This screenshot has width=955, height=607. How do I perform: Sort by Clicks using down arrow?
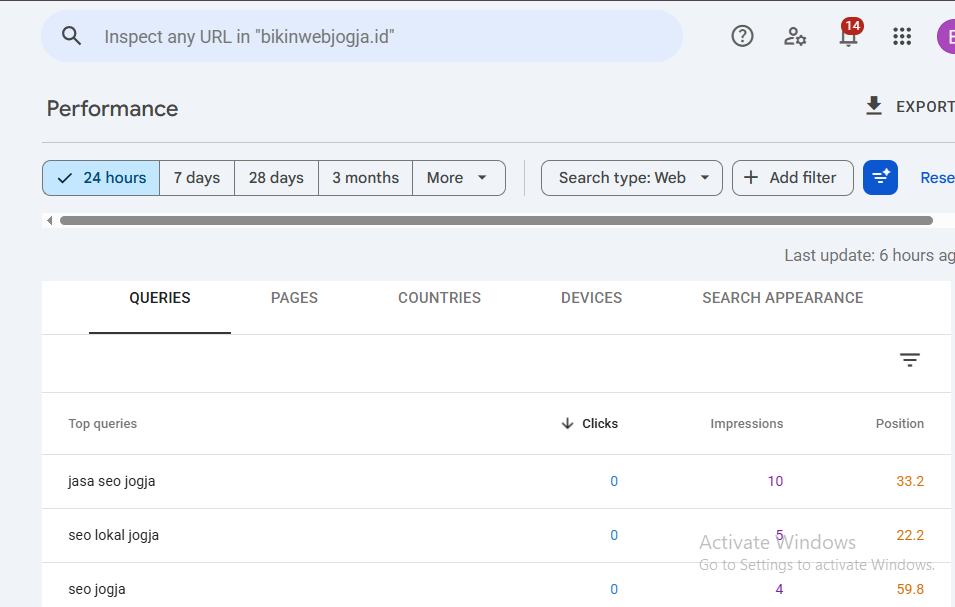click(x=567, y=423)
